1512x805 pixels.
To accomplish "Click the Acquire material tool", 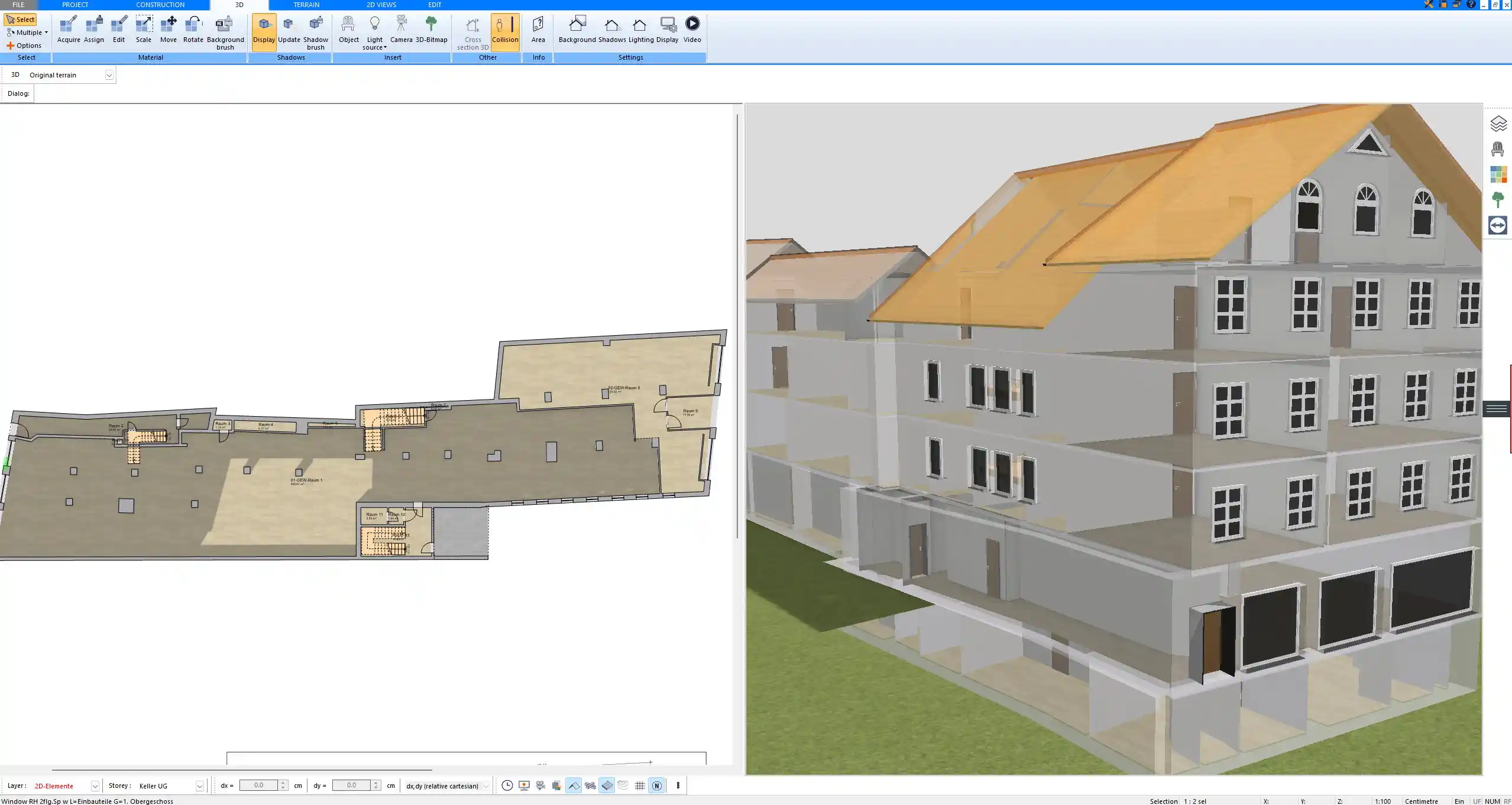I will pyautogui.click(x=69, y=30).
